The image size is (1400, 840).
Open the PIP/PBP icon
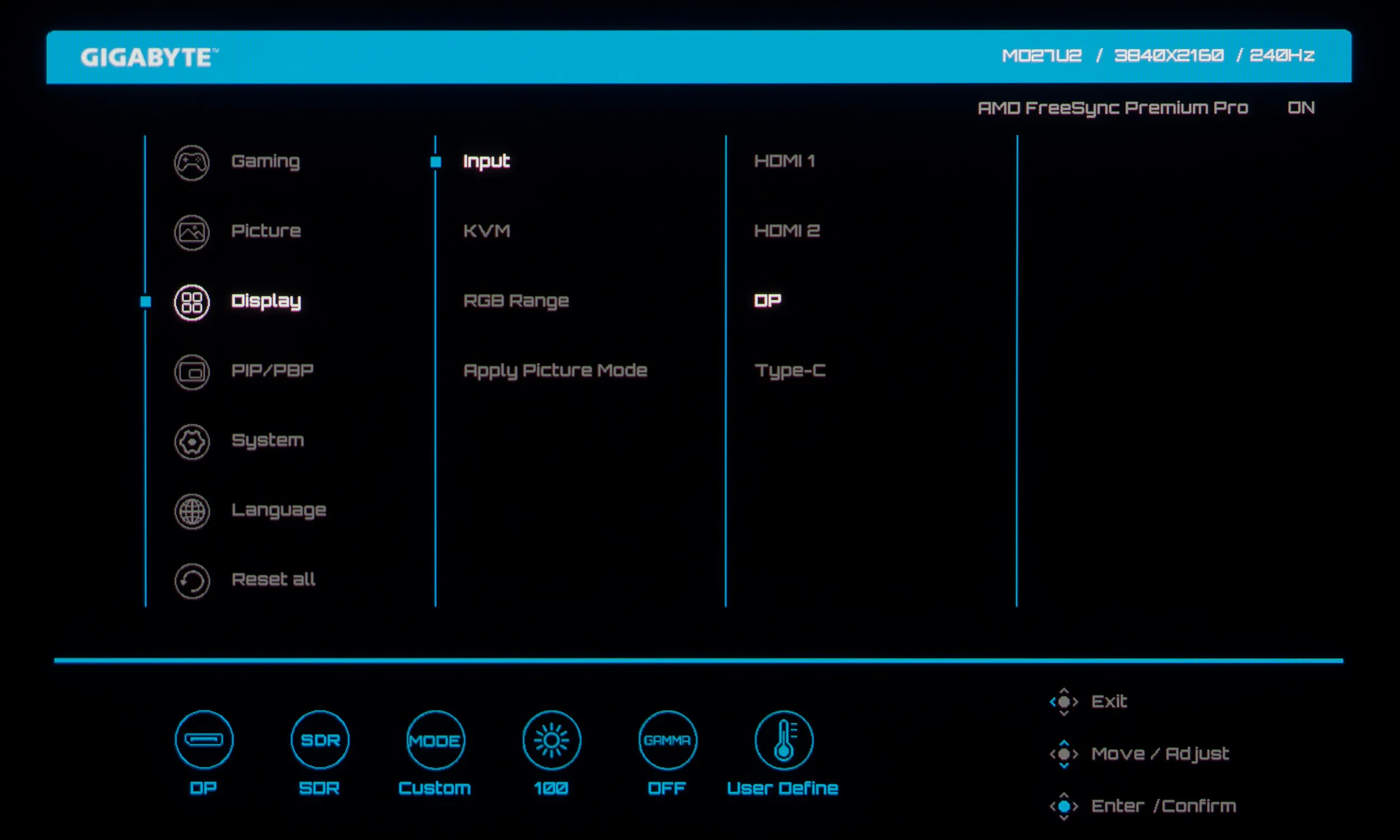coord(192,372)
